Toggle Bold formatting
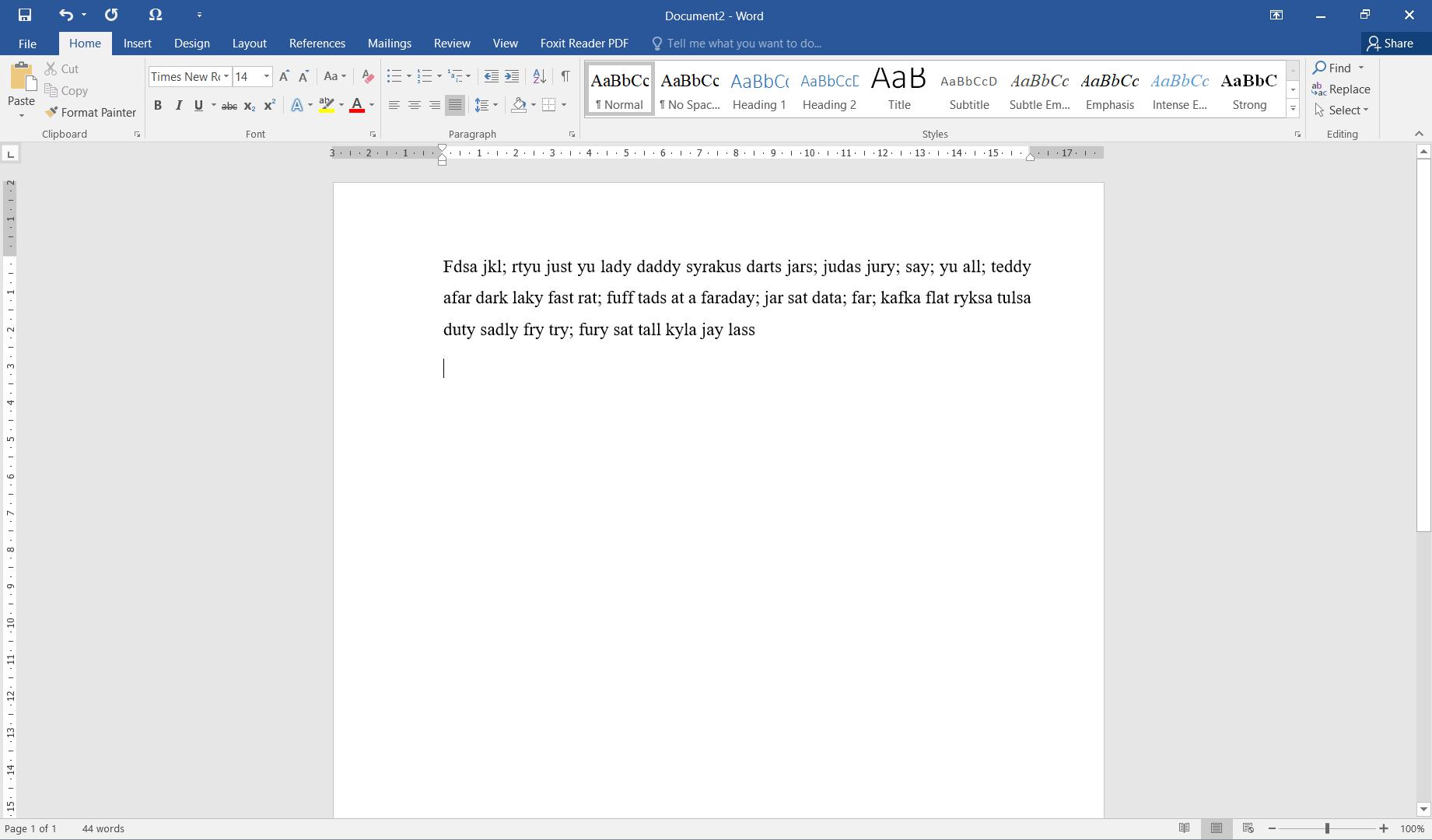This screenshot has height=840, width=1432. [158, 106]
